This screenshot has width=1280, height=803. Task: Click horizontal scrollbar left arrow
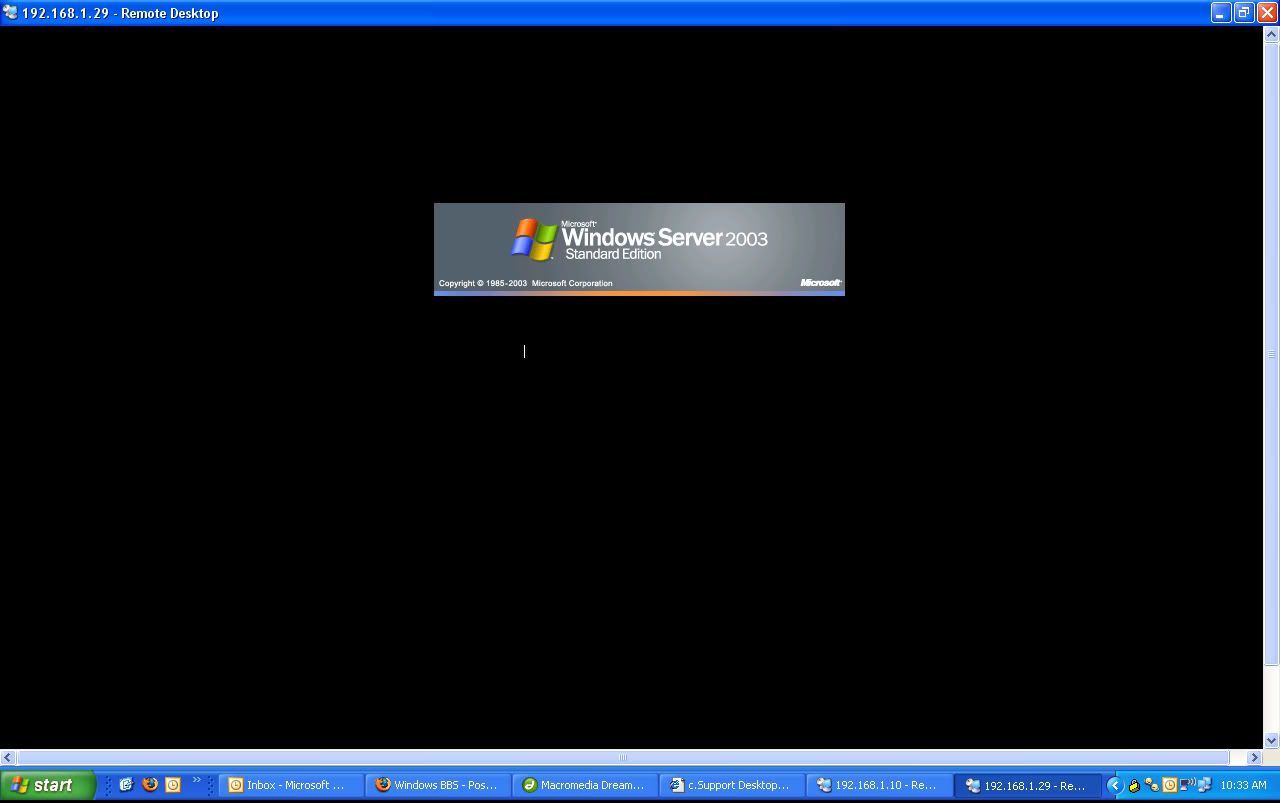8,757
